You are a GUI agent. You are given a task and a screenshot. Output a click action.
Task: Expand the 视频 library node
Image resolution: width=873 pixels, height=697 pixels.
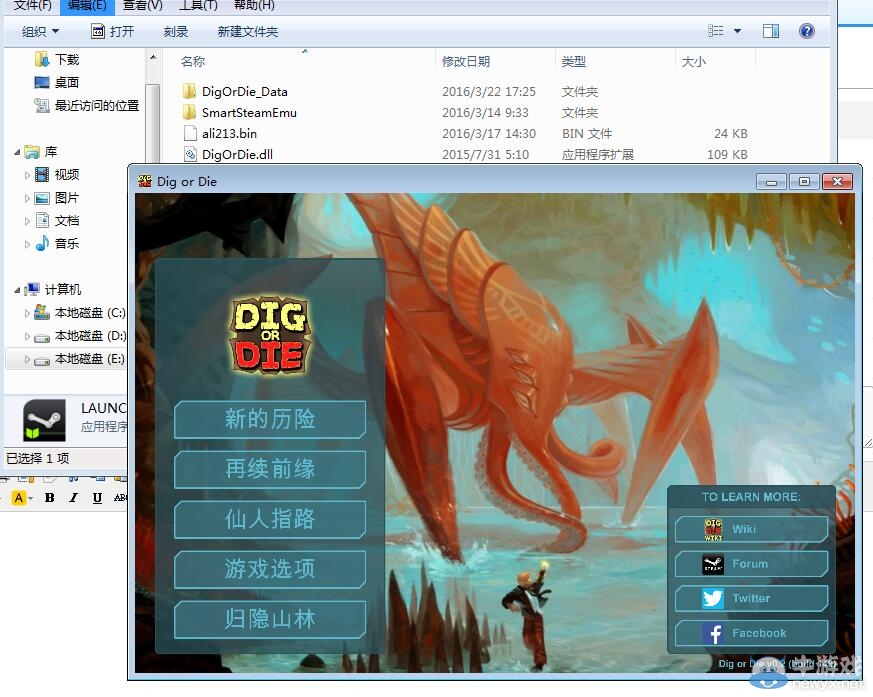point(27,175)
